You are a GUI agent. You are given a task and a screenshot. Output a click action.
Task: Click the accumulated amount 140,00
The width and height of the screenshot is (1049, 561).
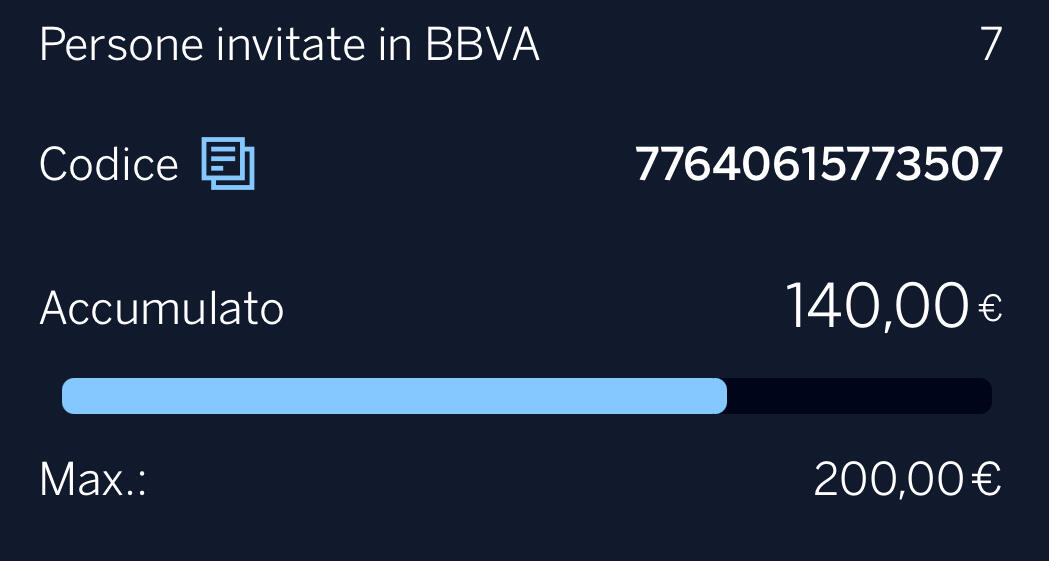tap(876, 306)
